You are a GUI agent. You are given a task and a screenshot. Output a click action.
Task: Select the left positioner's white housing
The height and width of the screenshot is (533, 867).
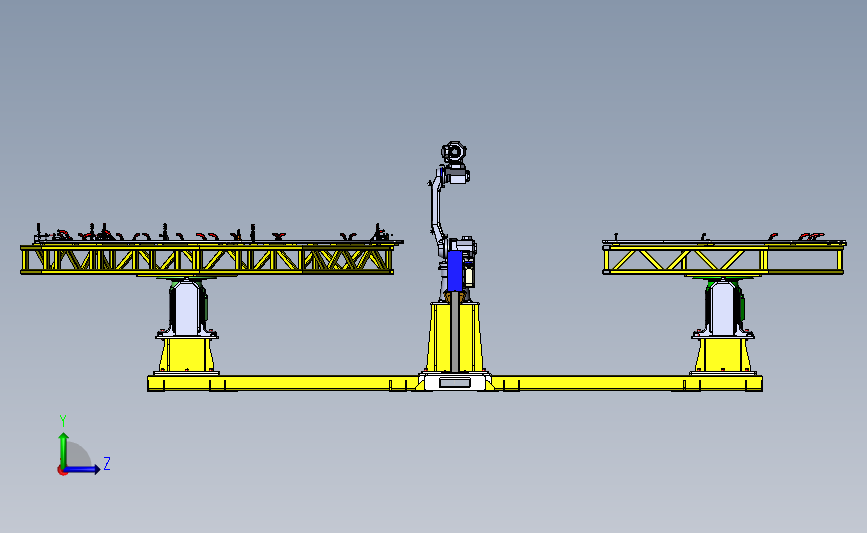click(x=186, y=308)
